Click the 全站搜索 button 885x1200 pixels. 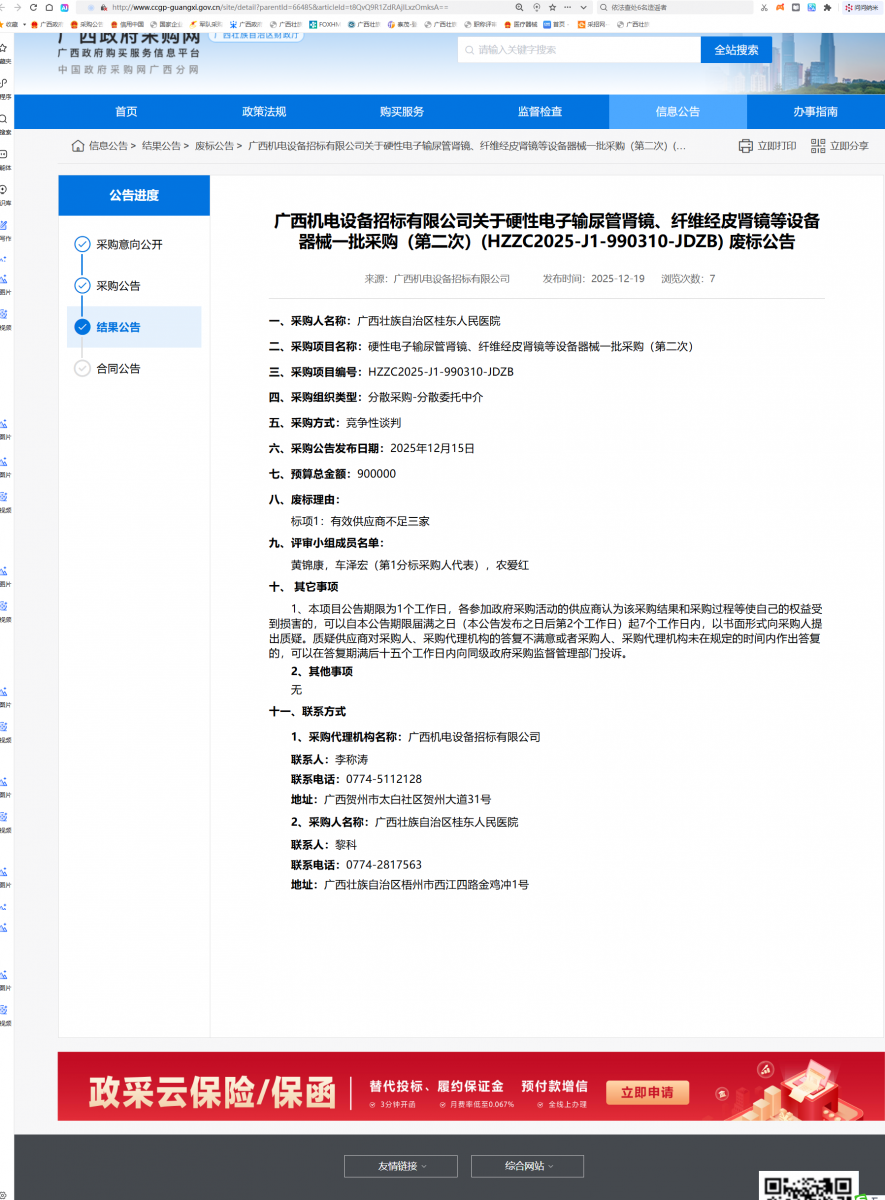736,50
